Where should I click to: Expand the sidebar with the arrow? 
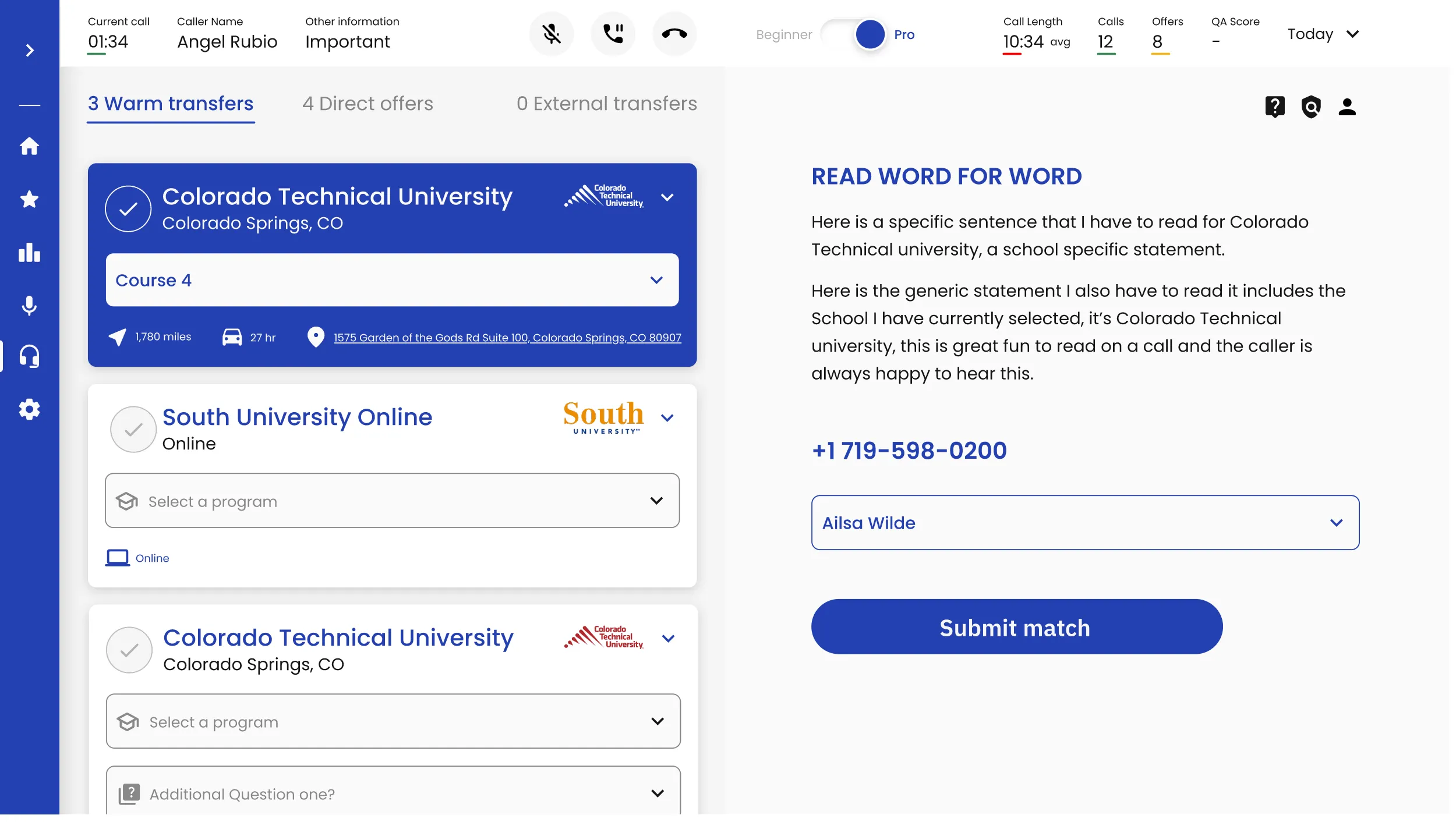[x=30, y=51]
